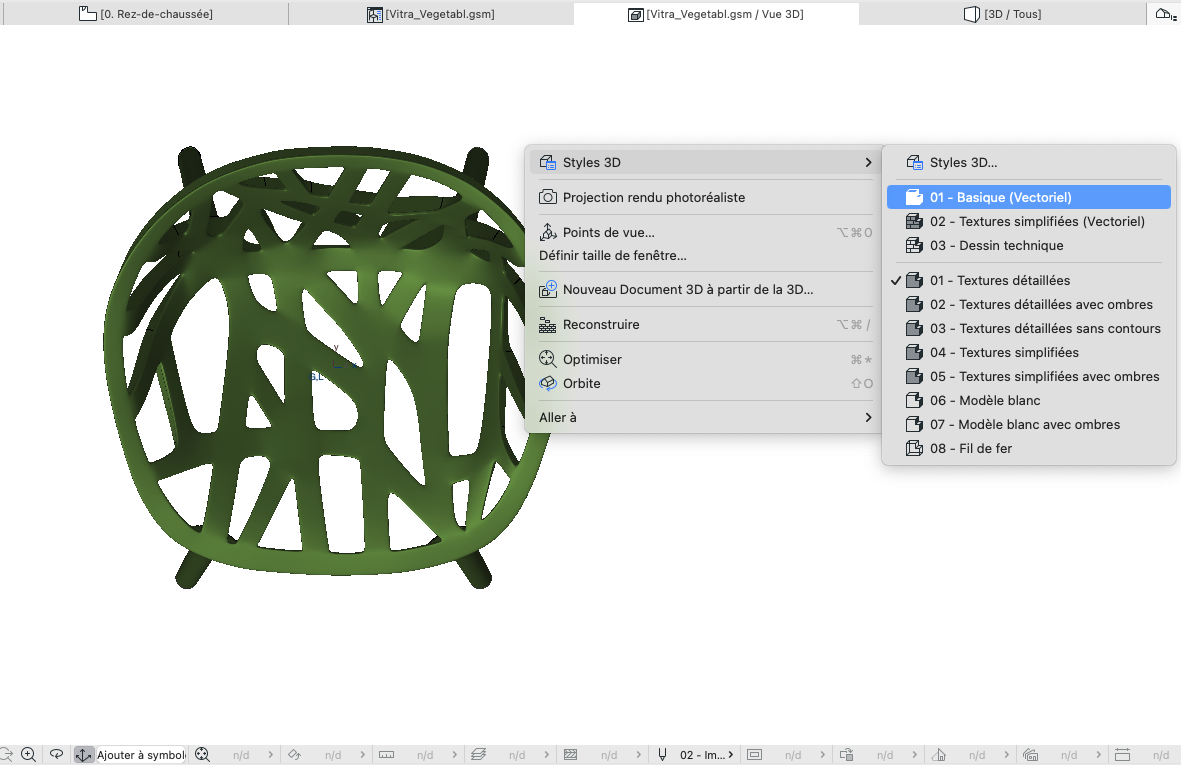Click the partial structure display icon
This screenshot has width=1181, height=765.
pos(570,754)
